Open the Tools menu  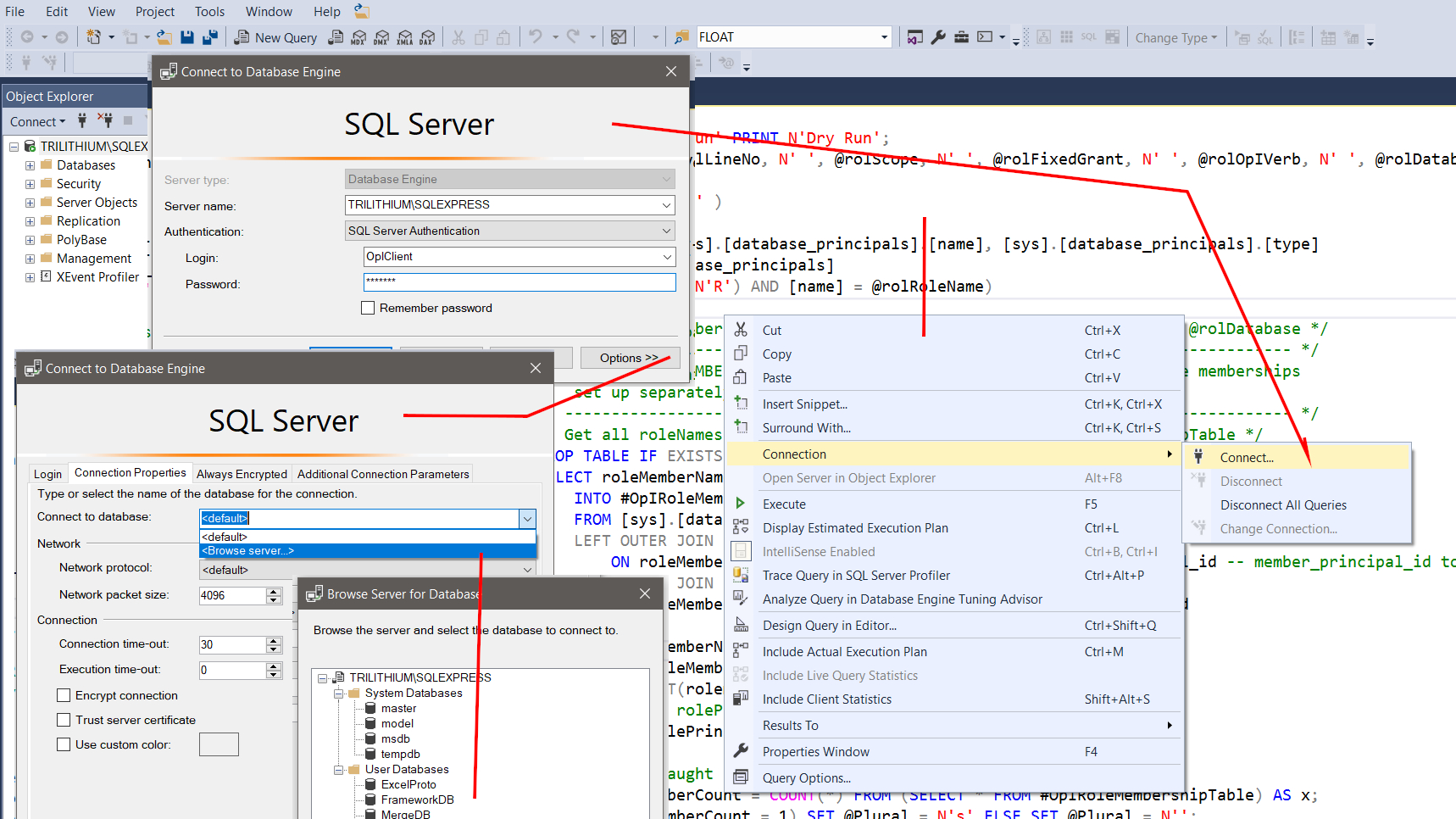coord(209,12)
